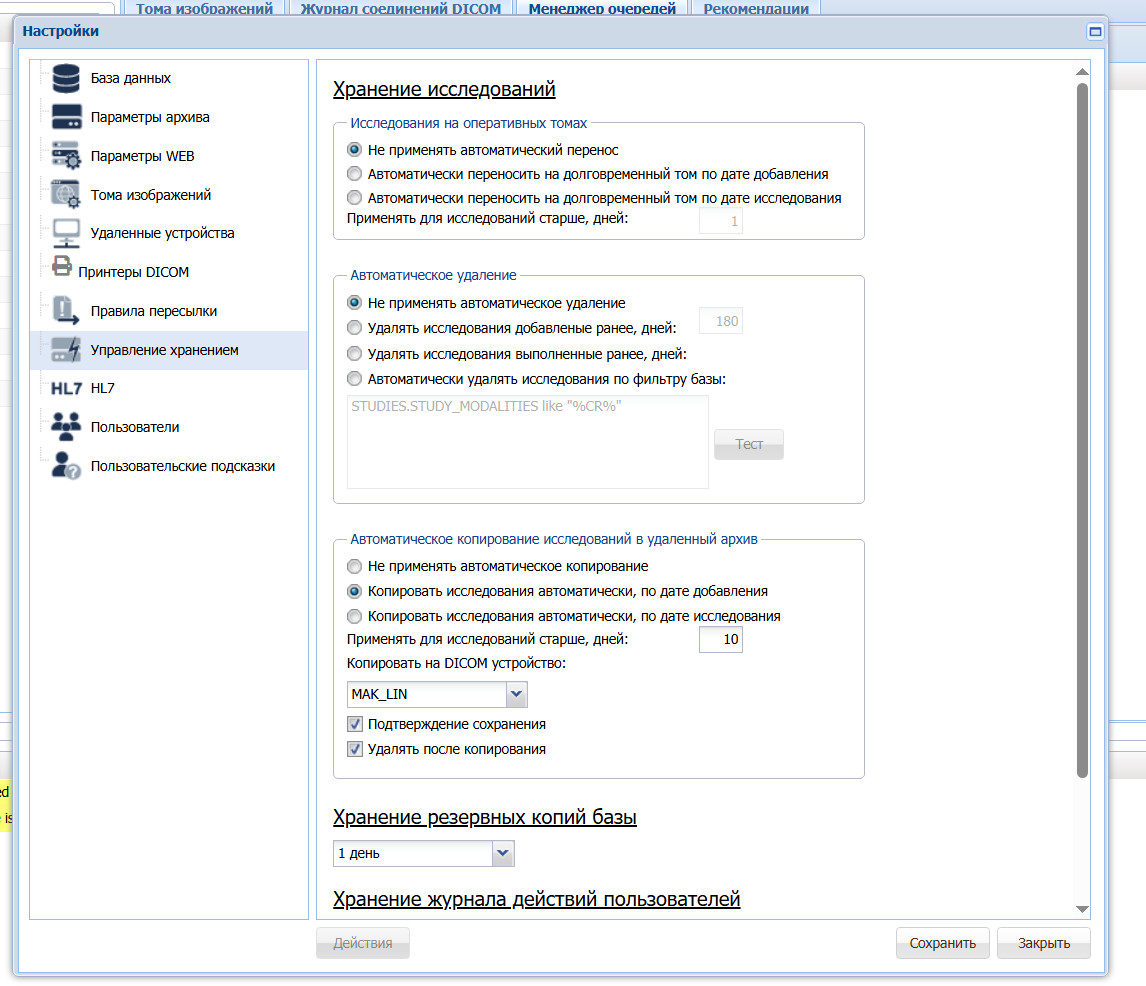Image resolution: width=1146 pixels, height=986 pixels.
Task: Click the 'Автоматическое удаление' group title
Action: [x=433, y=276]
